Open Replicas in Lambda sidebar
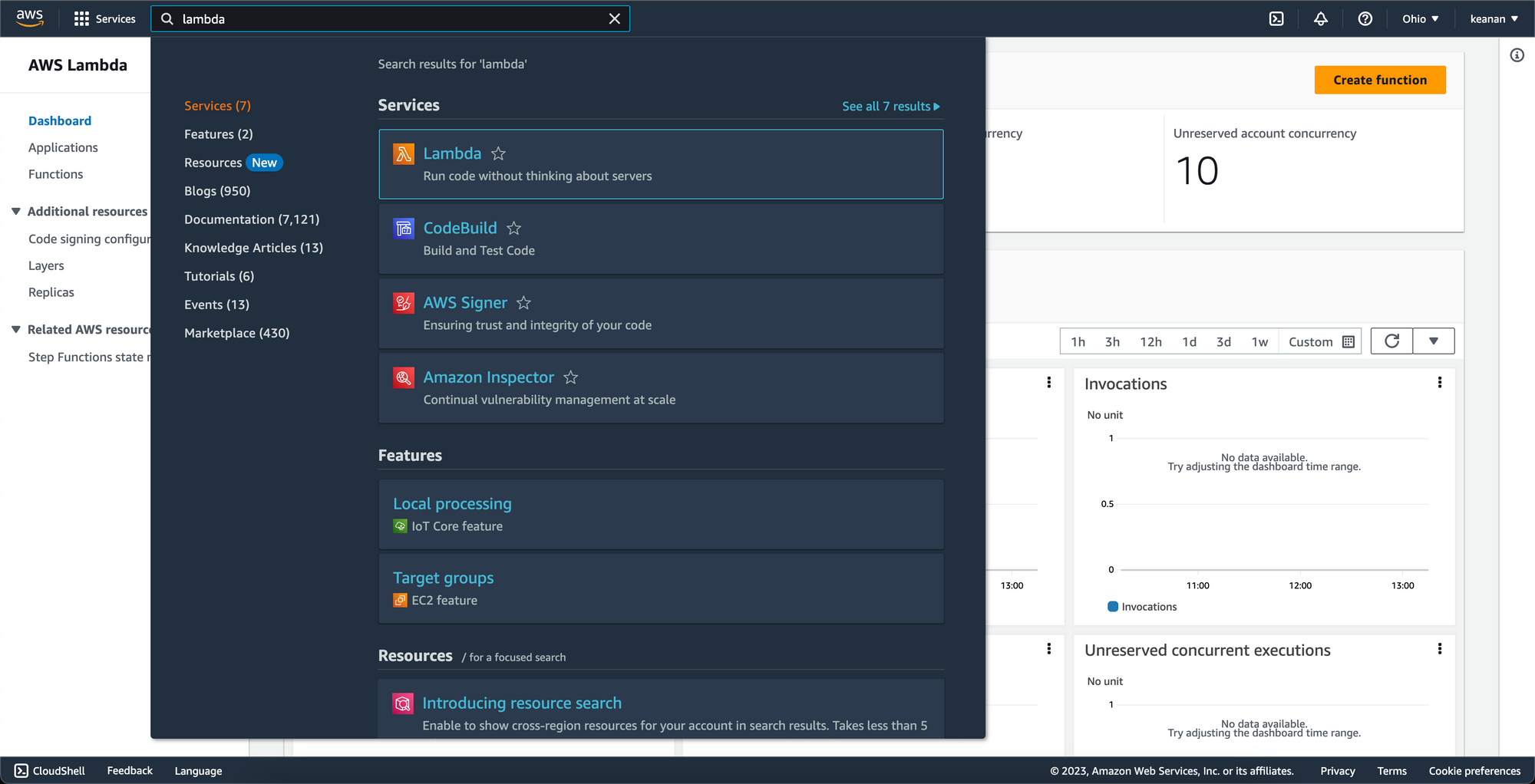Viewport: 1535px width, 784px height. (51, 292)
